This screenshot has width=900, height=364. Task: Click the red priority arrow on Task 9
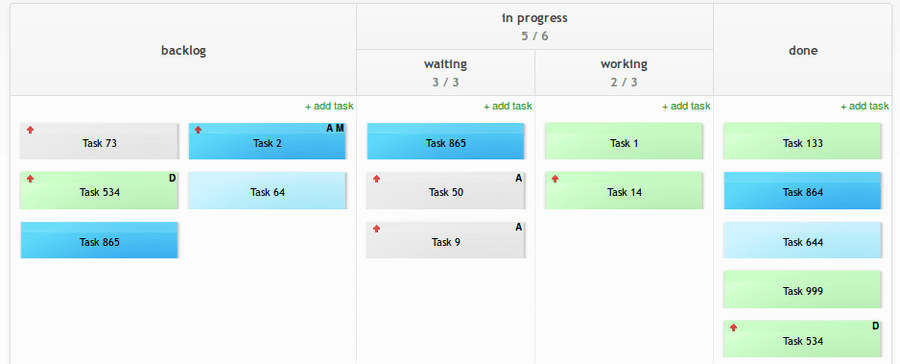pyautogui.click(x=377, y=229)
